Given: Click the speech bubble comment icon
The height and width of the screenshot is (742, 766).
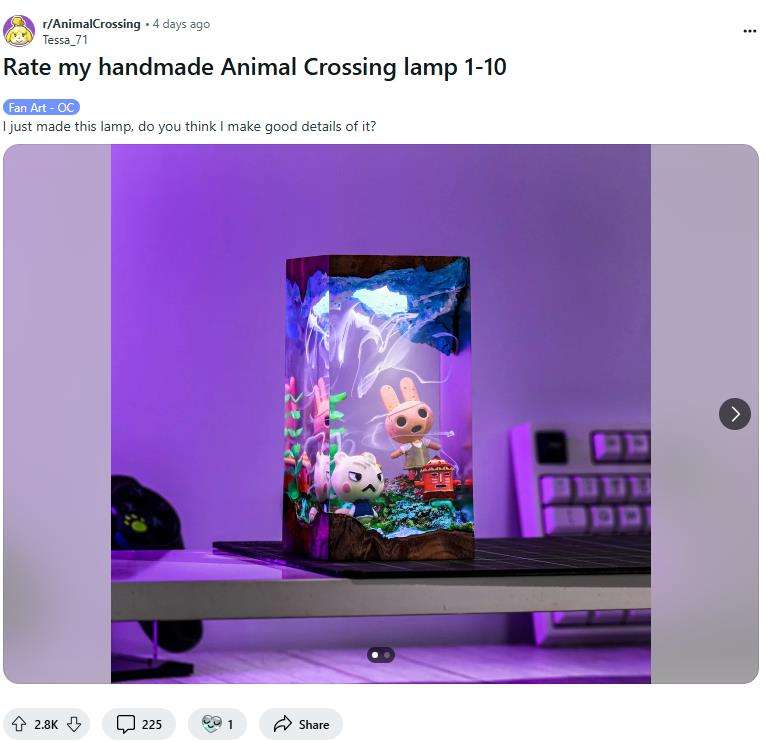Looking at the screenshot, I should pos(126,724).
